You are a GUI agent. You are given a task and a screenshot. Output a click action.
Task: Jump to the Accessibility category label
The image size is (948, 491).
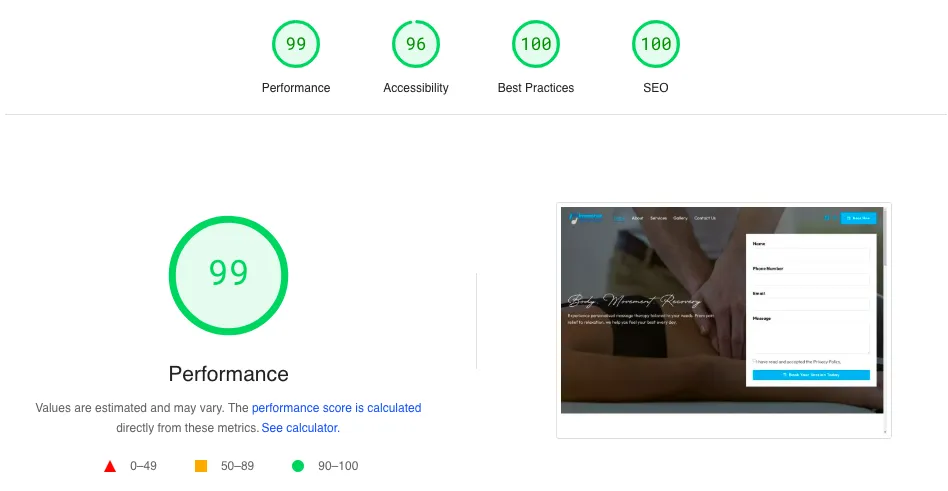tap(416, 88)
